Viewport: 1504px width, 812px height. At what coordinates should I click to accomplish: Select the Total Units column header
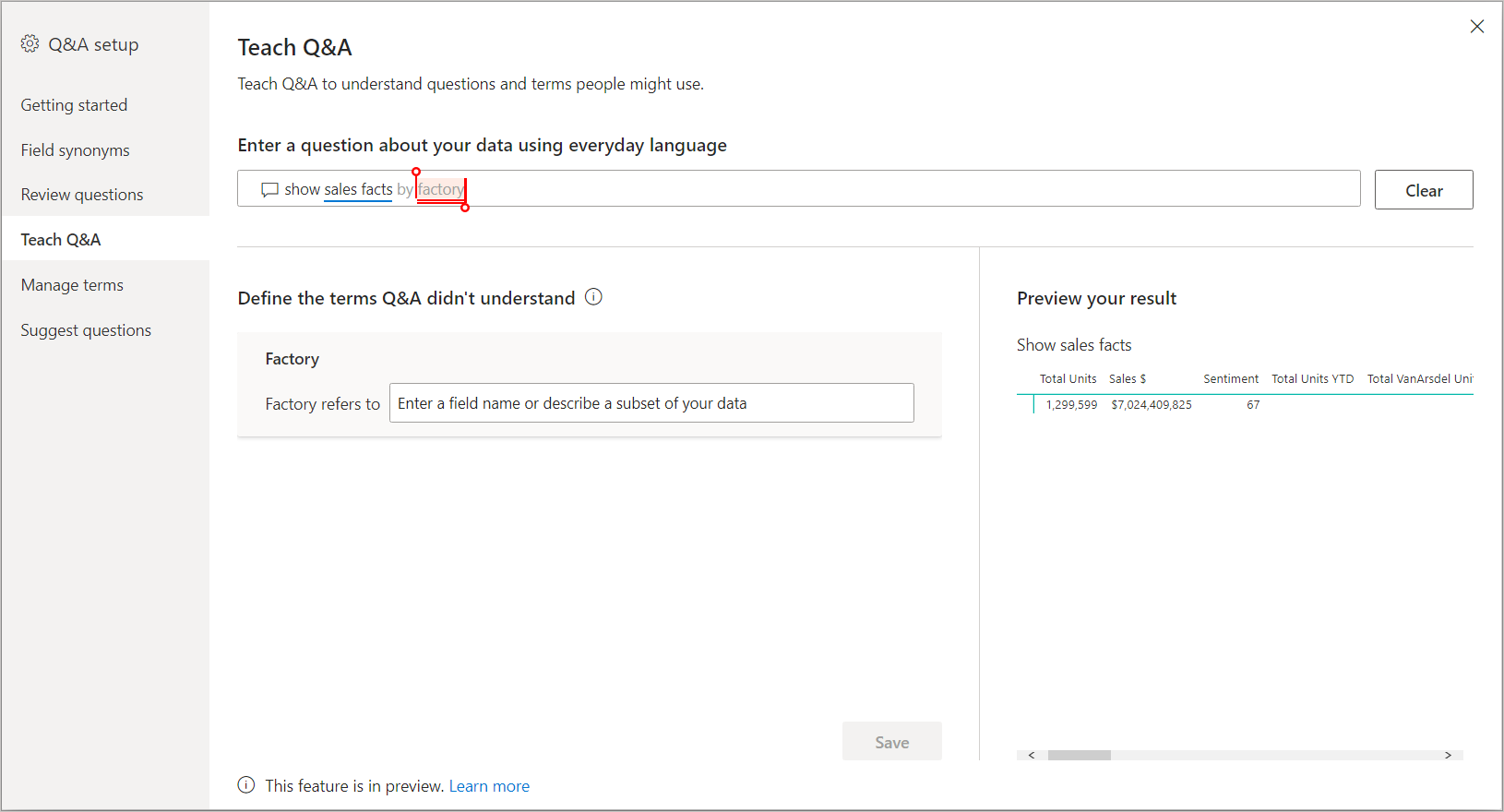click(x=1068, y=379)
